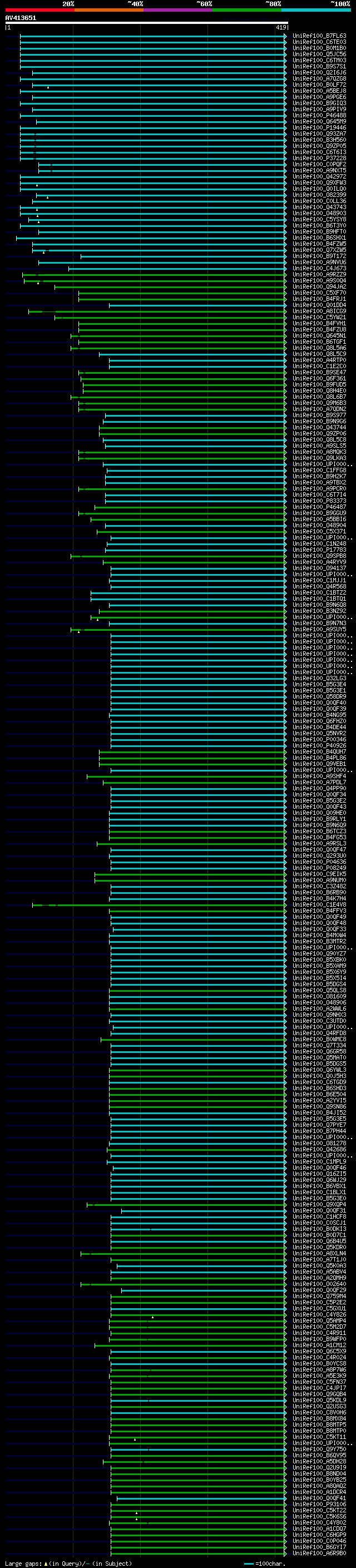The height and width of the screenshot is (1568, 356).
Task: Click the last hit label UniRef100_A6R9B0
Action: [319, 1554]
